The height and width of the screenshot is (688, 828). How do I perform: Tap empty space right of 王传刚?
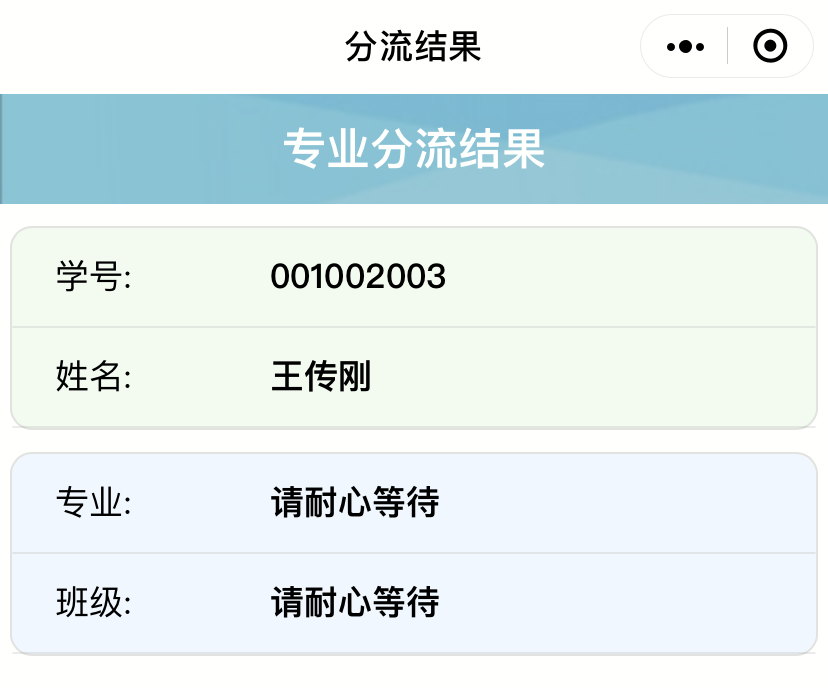click(600, 377)
